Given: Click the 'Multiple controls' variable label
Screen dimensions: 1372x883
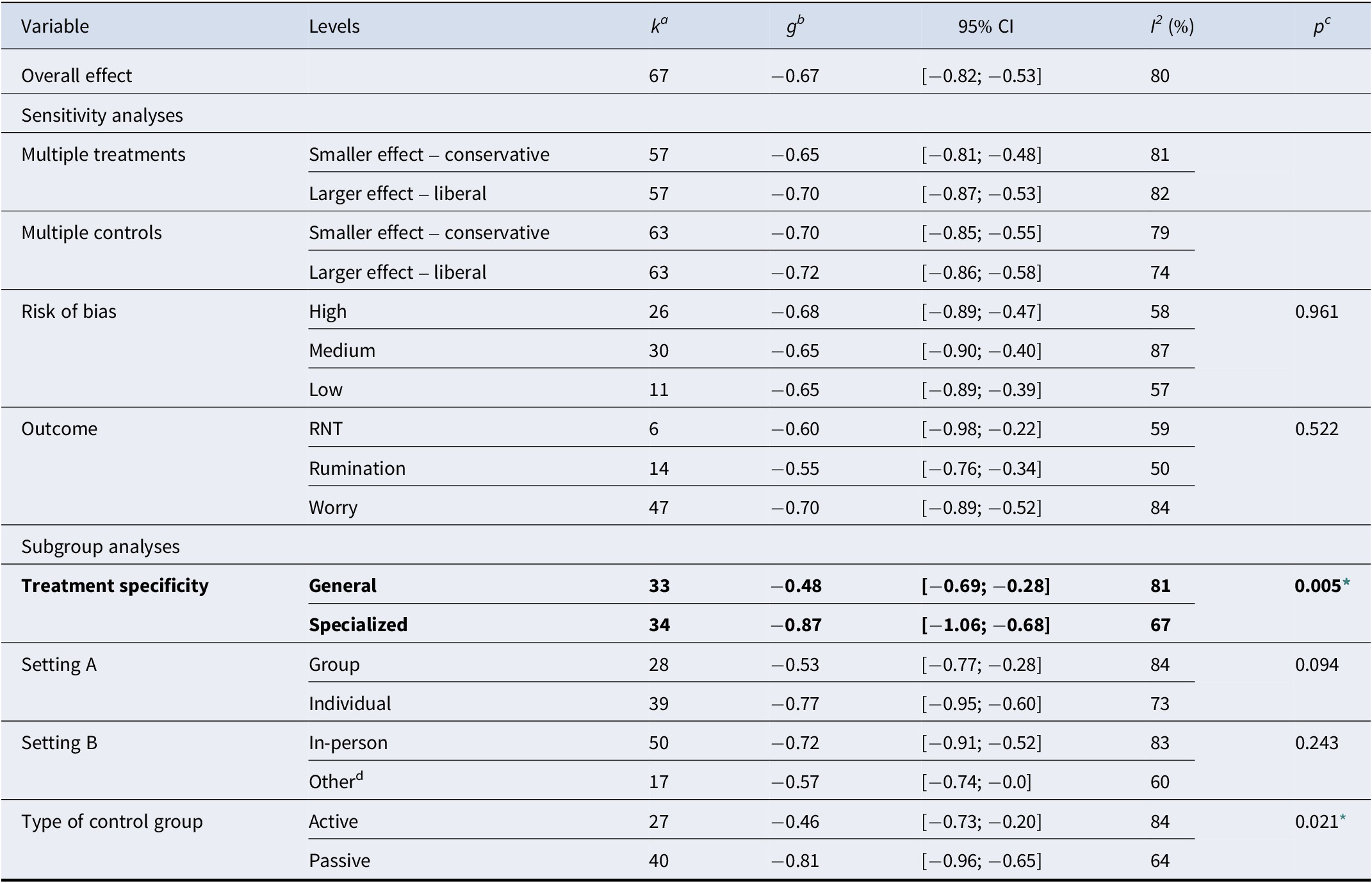Looking at the screenshot, I should [x=92, y=233].
